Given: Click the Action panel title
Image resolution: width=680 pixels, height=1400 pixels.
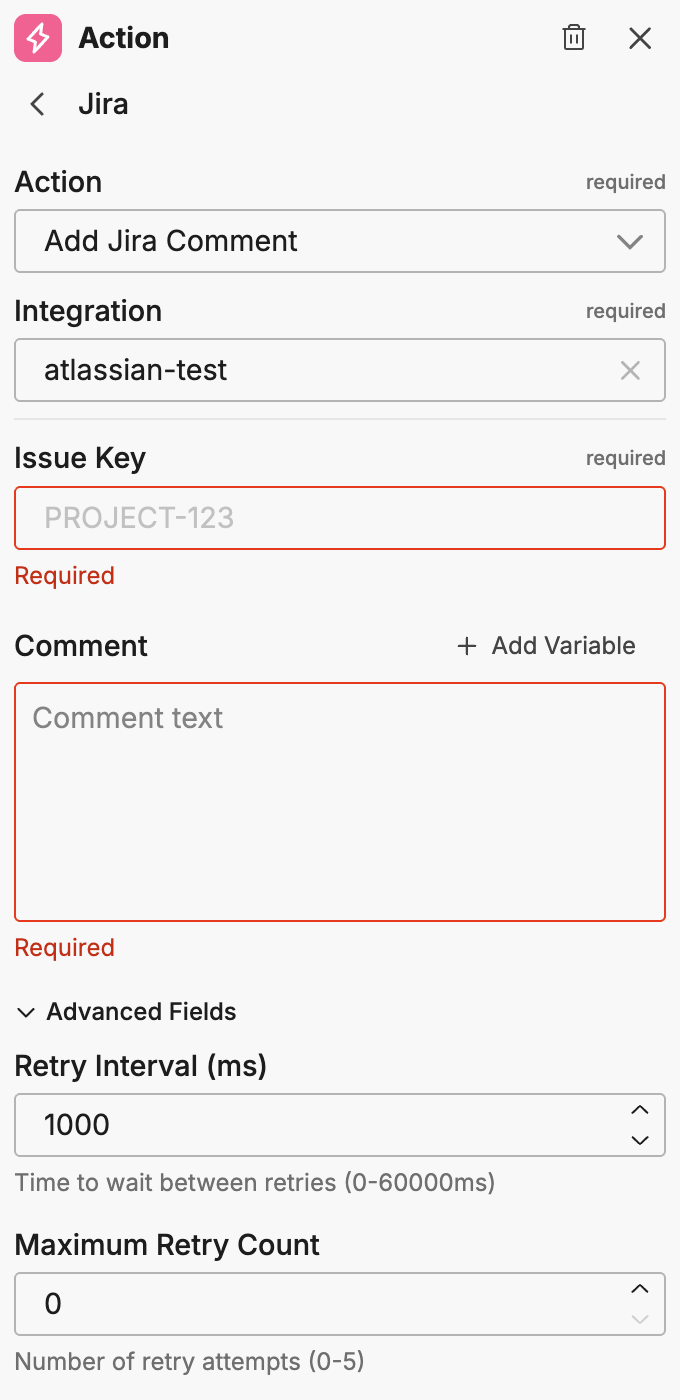Looking at the screenshot, I should click(124, 38).
